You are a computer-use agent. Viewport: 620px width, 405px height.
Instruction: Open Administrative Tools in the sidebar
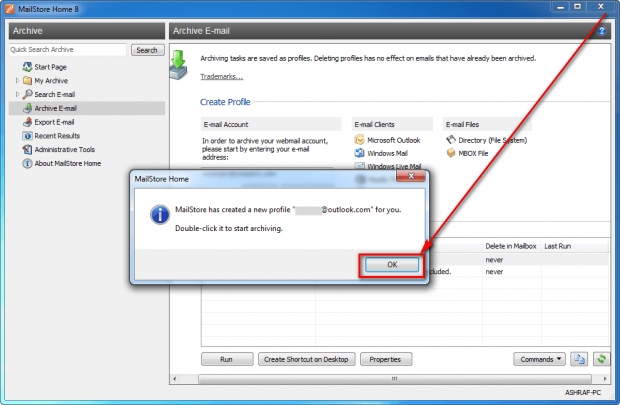(x=64, y=150)
